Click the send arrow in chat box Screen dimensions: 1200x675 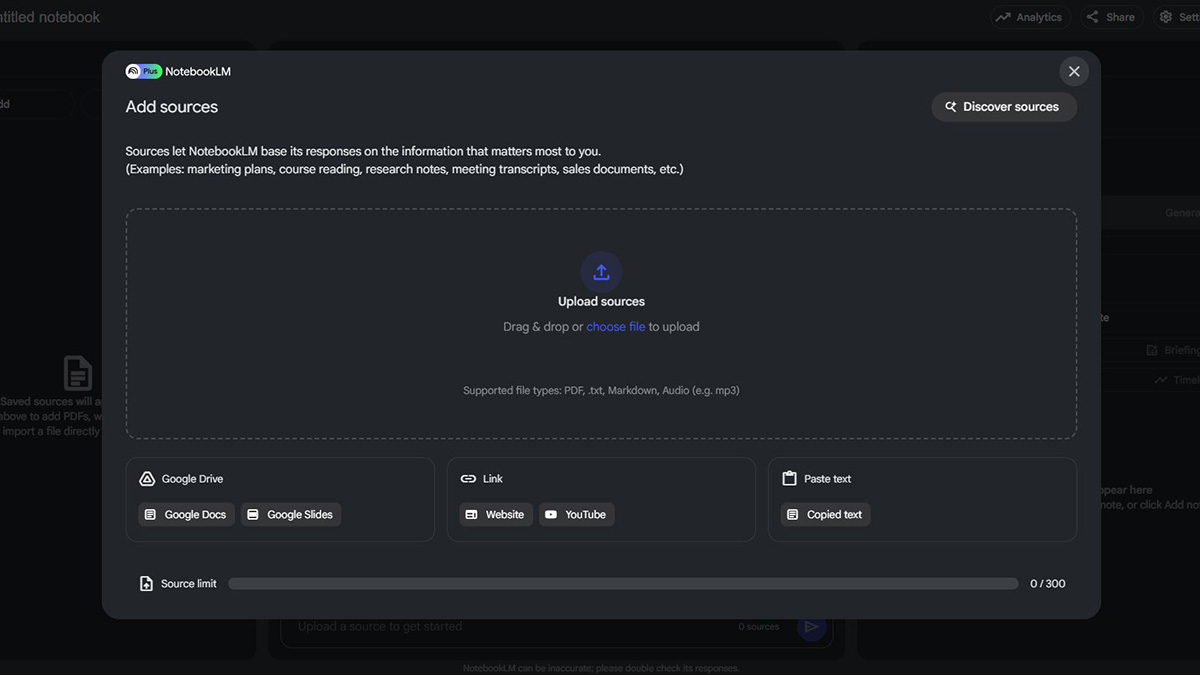(x=812, y=627)
